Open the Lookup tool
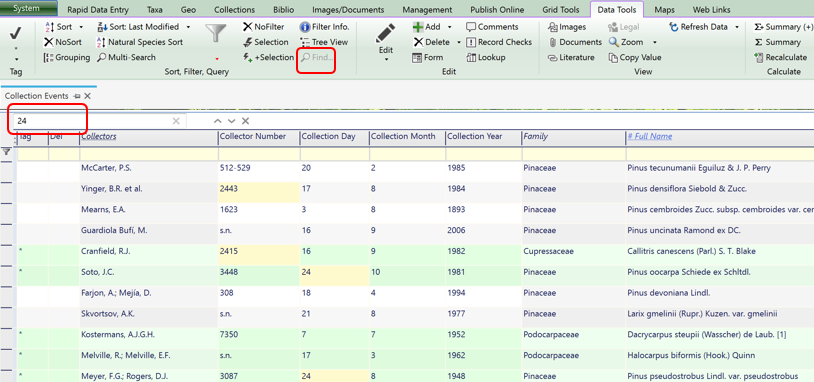 coord(485,58)
